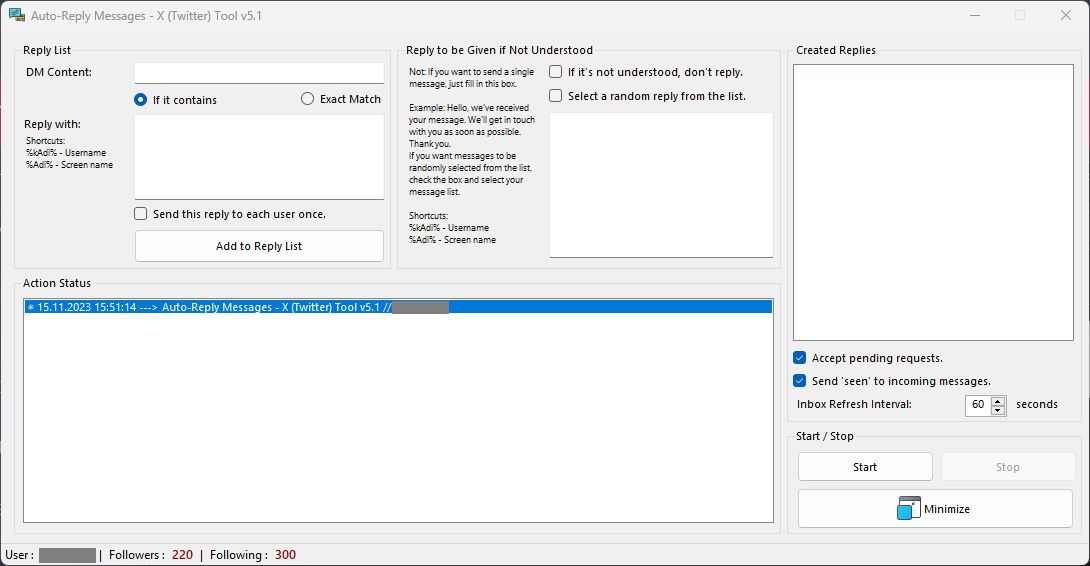Click the app icon in title bar
The height and width of the screenshot is (566, 1090).
(17, 15)
